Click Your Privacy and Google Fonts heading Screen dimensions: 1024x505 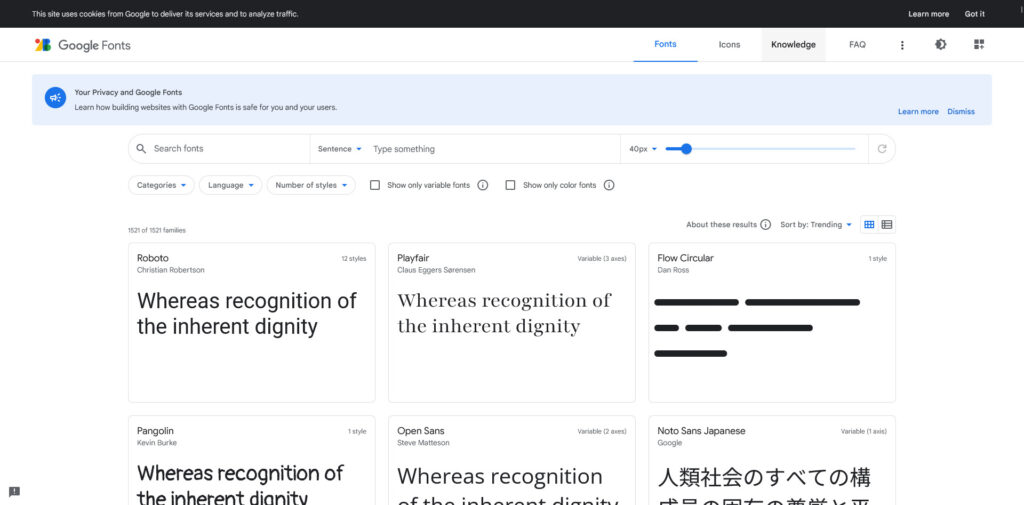pyautogui.click(x=128, y=93)
